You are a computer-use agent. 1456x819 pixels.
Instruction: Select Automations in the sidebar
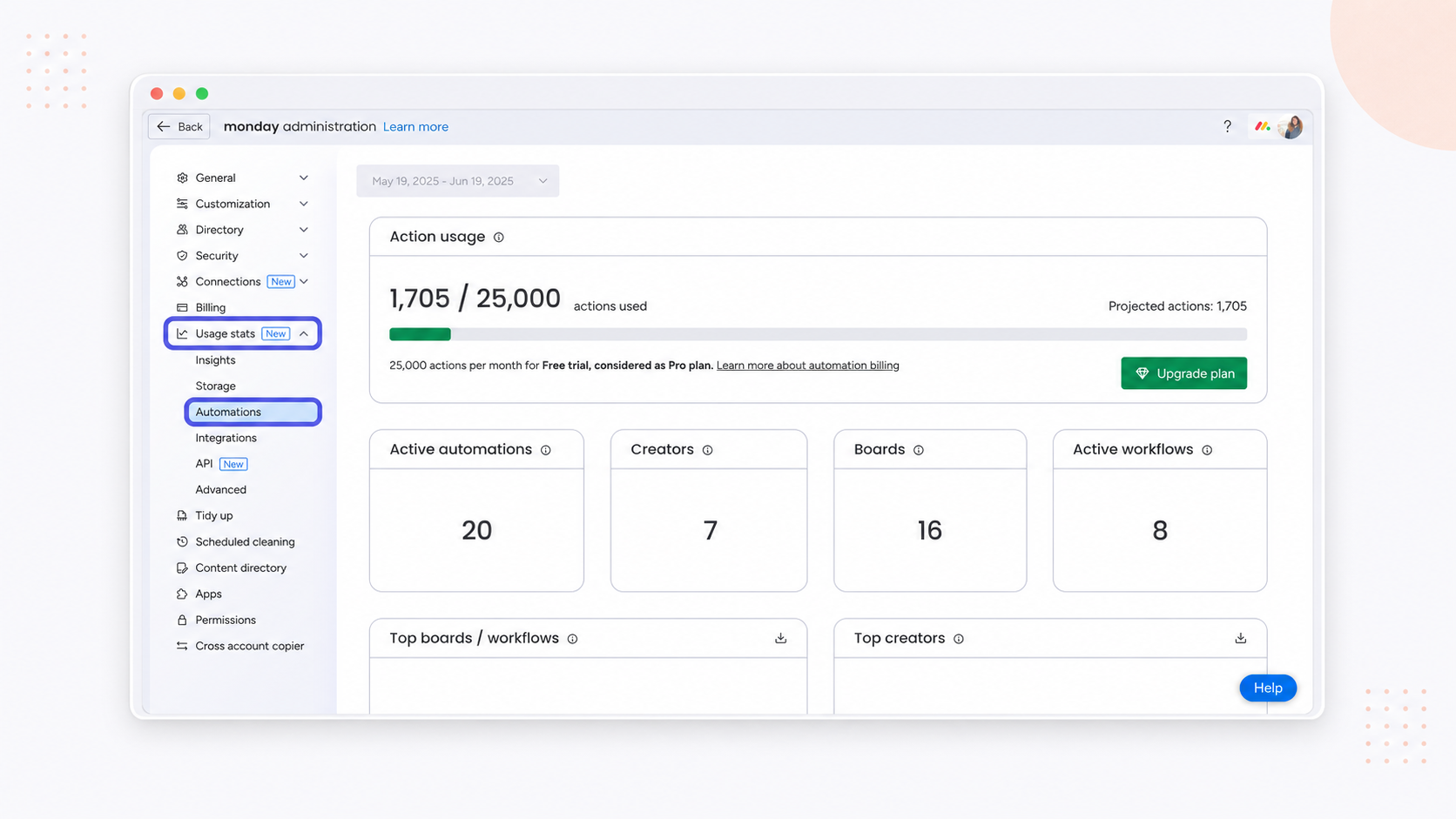[x=253, y=413]
